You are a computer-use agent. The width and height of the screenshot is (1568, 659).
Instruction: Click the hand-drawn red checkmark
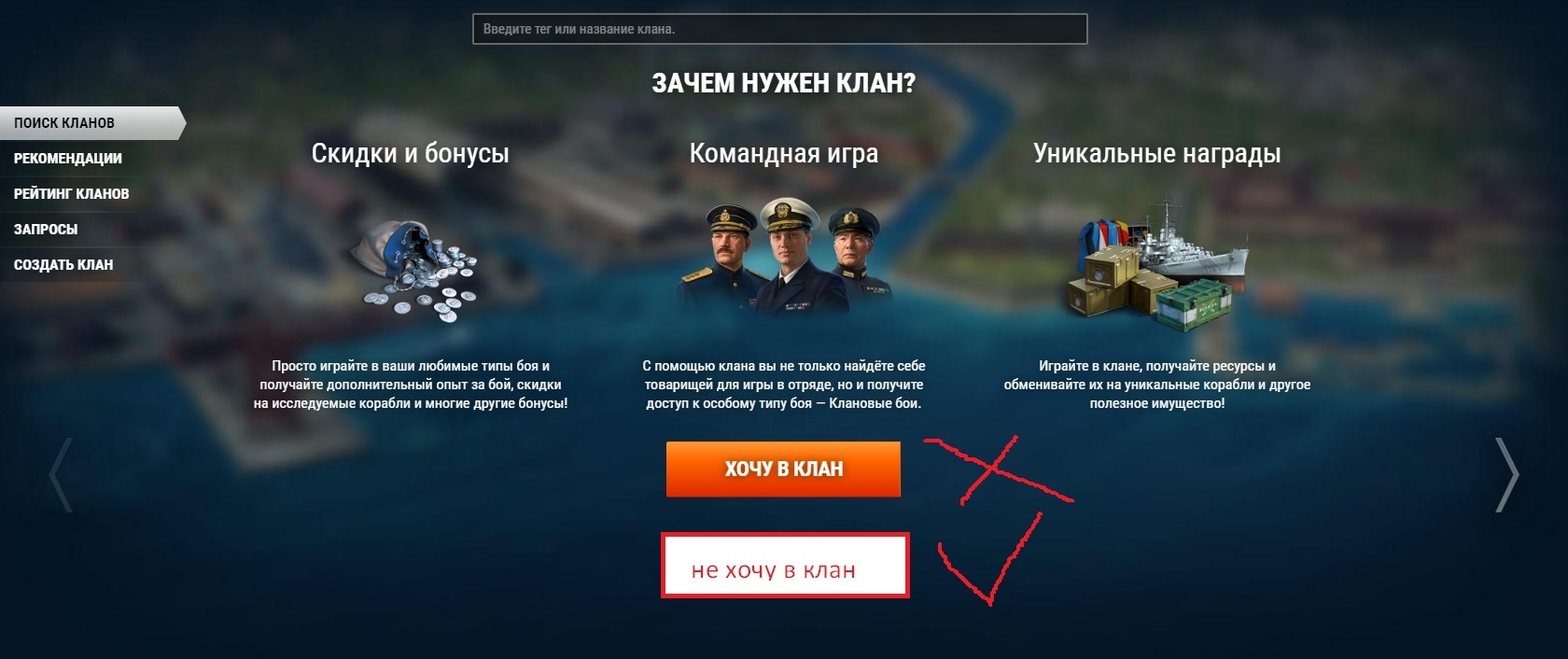989,558
